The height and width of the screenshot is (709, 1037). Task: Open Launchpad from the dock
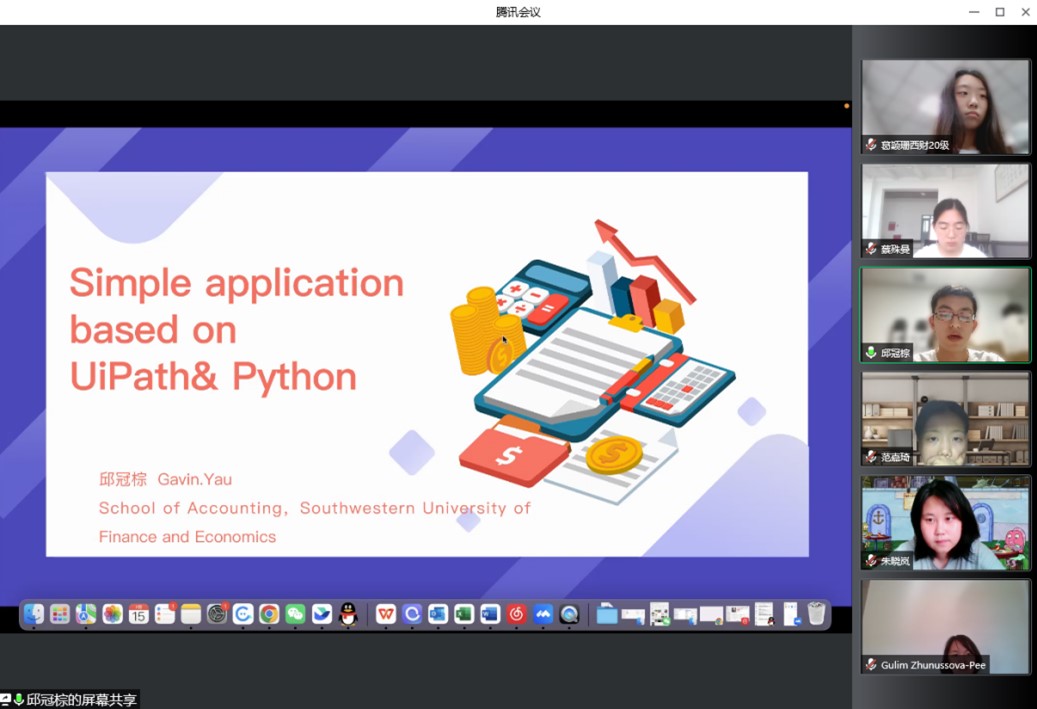tap(60, 614)
